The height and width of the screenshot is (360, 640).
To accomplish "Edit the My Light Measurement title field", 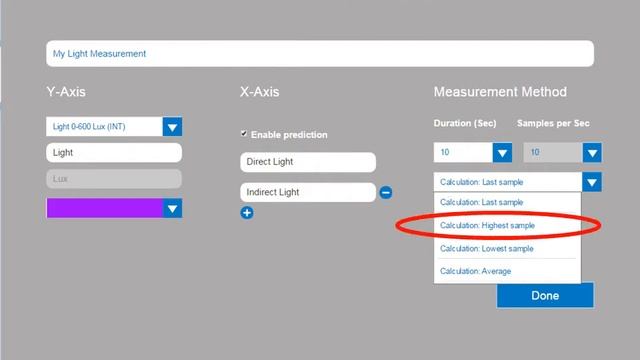I will coord(320,53).
